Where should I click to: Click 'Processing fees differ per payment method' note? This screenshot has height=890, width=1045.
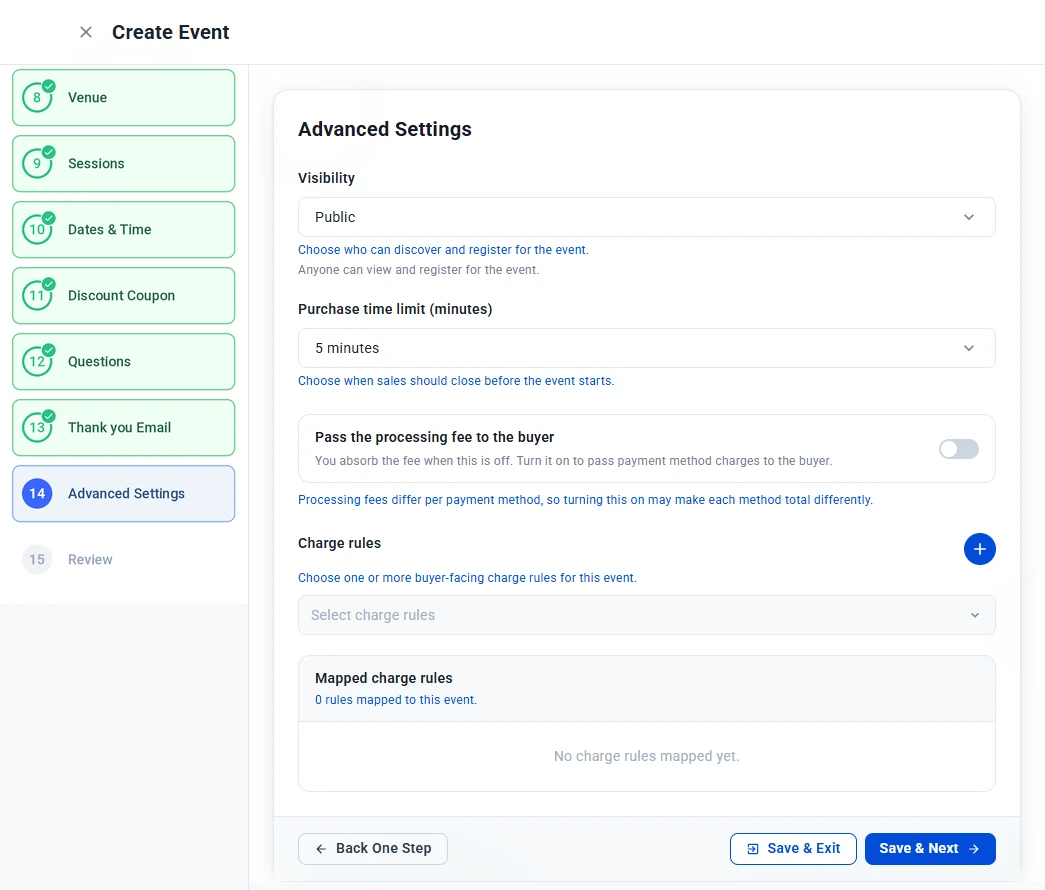click(x=585, y=500)
